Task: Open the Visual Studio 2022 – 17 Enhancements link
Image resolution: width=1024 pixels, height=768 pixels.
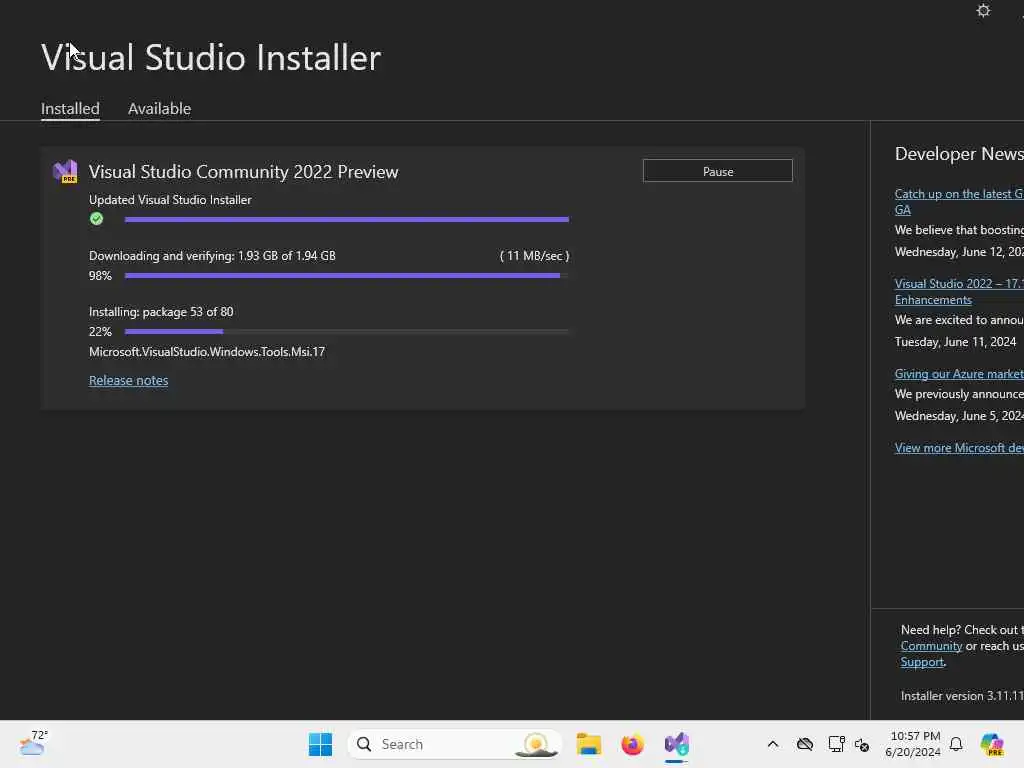Action: (959, 291)
